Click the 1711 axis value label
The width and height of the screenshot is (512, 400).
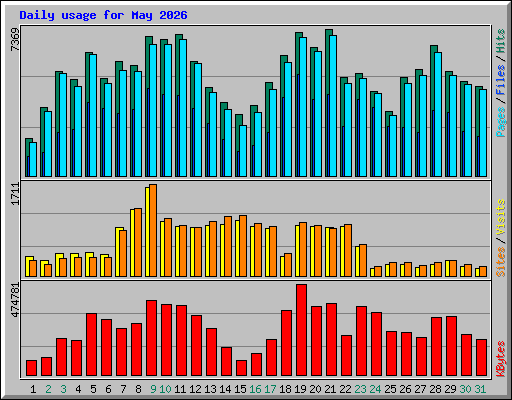point(15,194)
